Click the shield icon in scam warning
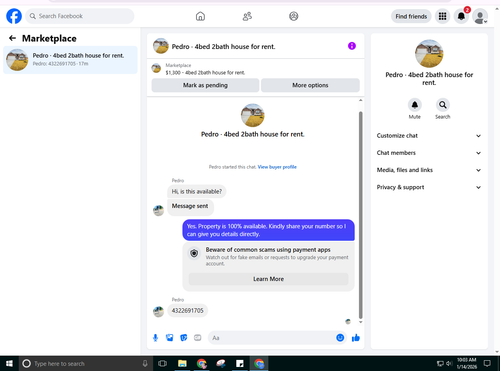The height and width of the screenshot is (371, 500). (194, 253)
